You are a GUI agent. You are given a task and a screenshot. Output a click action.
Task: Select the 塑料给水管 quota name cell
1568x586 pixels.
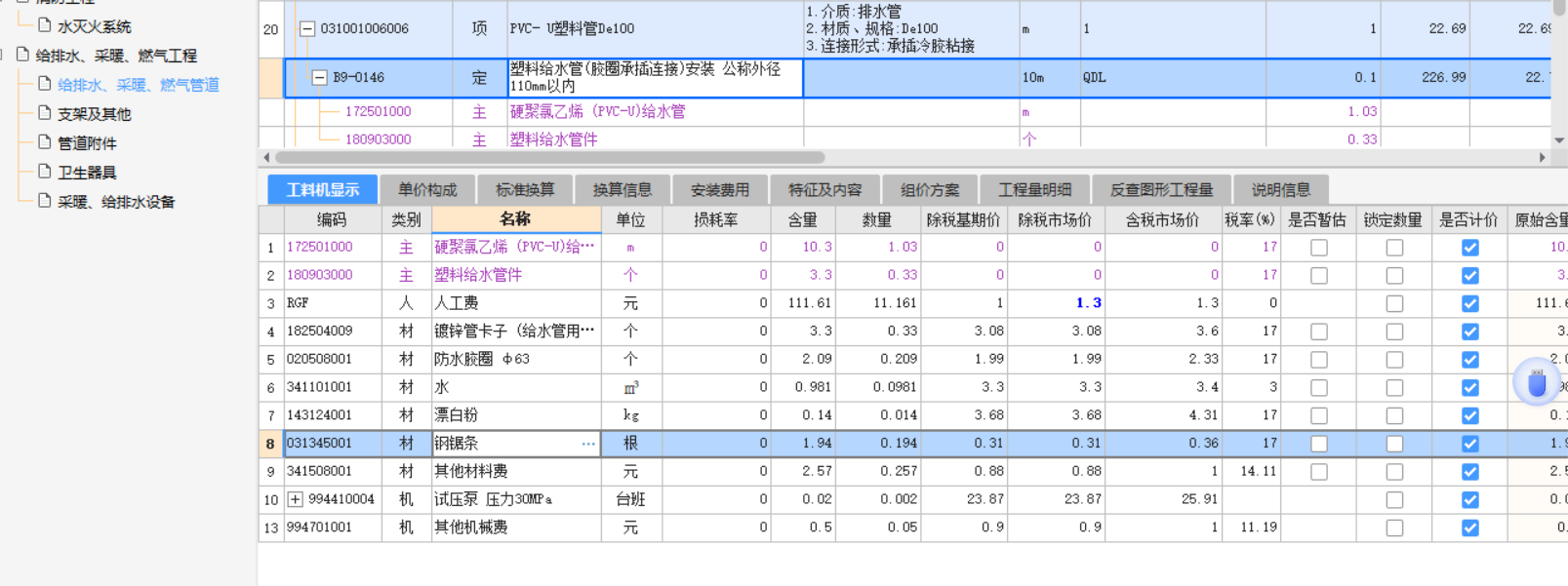coord(655,78)
